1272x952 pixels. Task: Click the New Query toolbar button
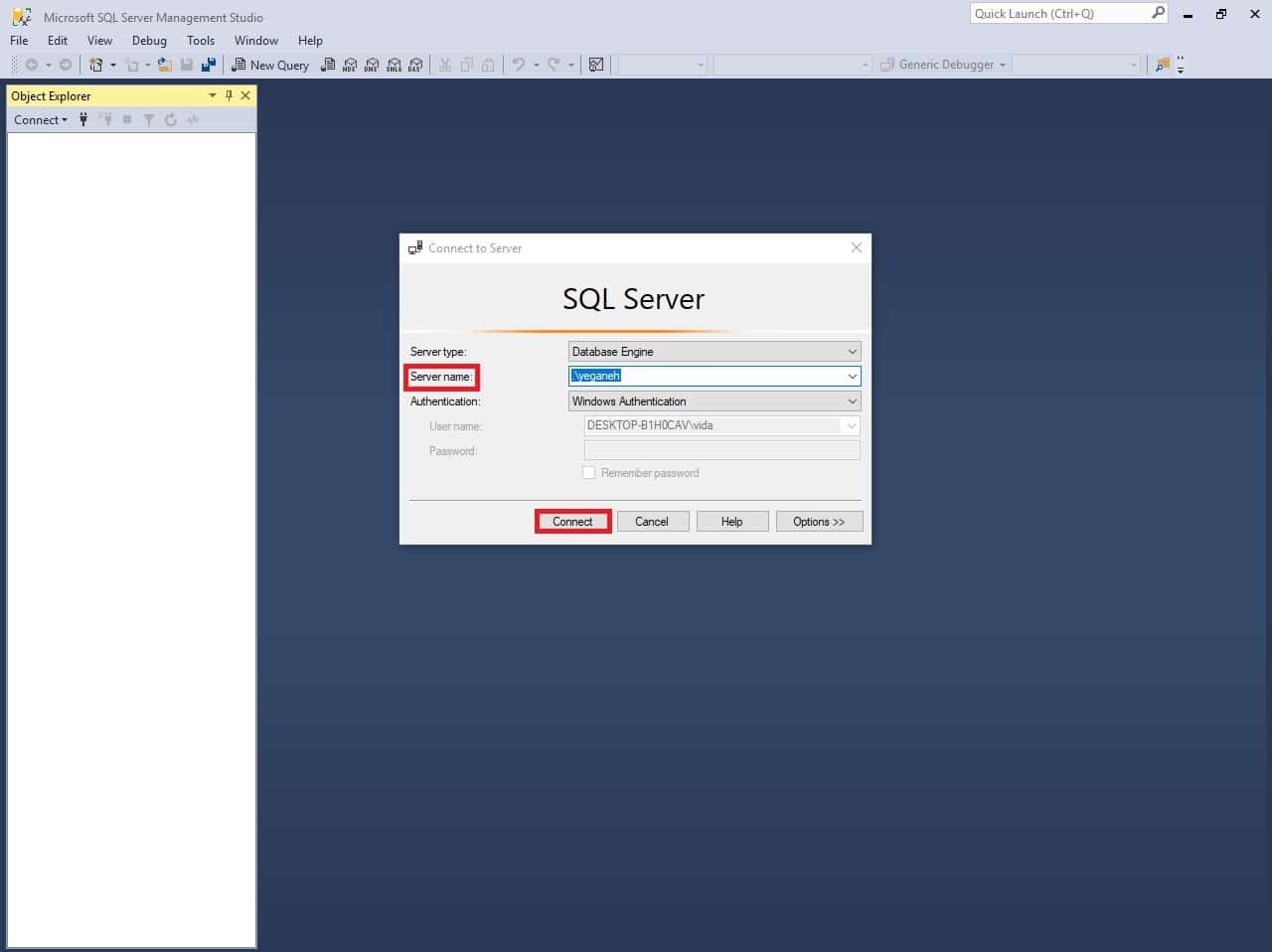pos(270,65)
